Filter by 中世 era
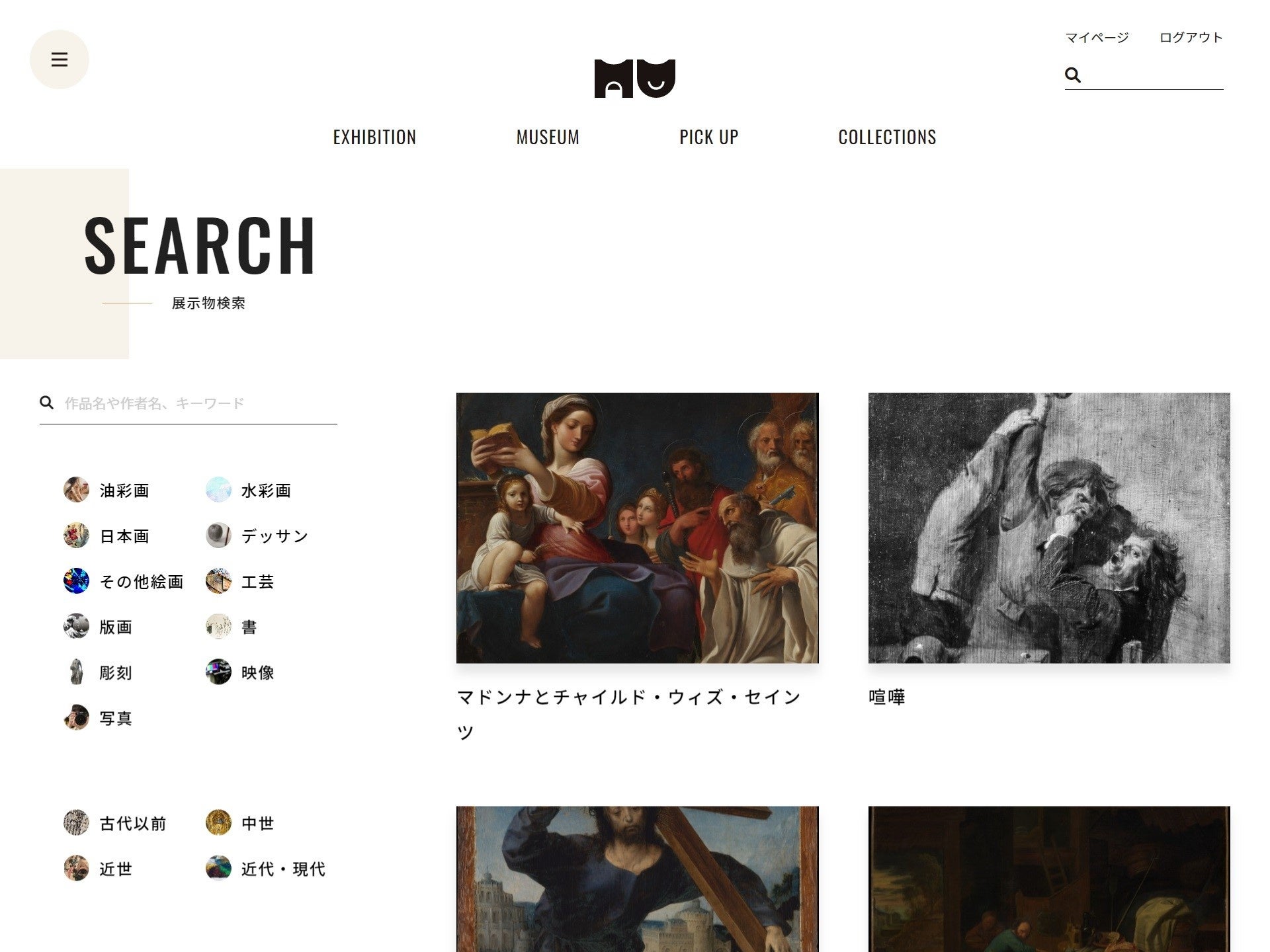1270x952 pixels. [x=239, y=823]
